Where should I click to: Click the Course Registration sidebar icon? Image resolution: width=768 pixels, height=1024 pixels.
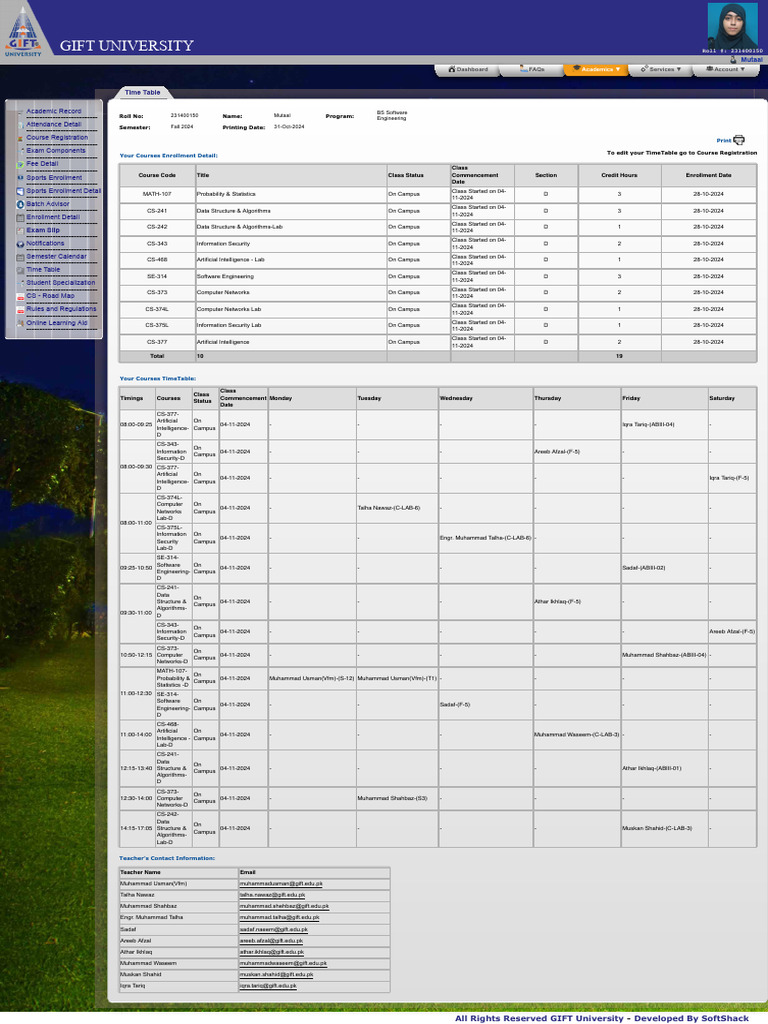click(x=21, y=138)
